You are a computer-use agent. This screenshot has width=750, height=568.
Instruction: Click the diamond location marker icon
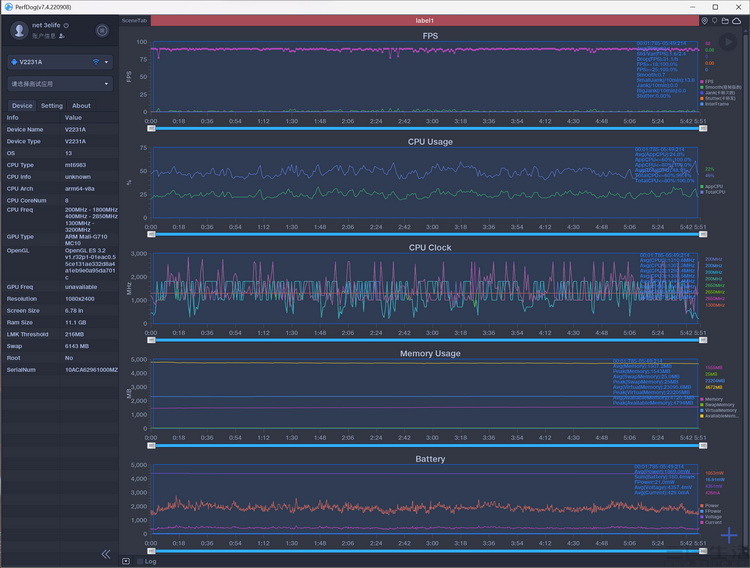[705, 21]
